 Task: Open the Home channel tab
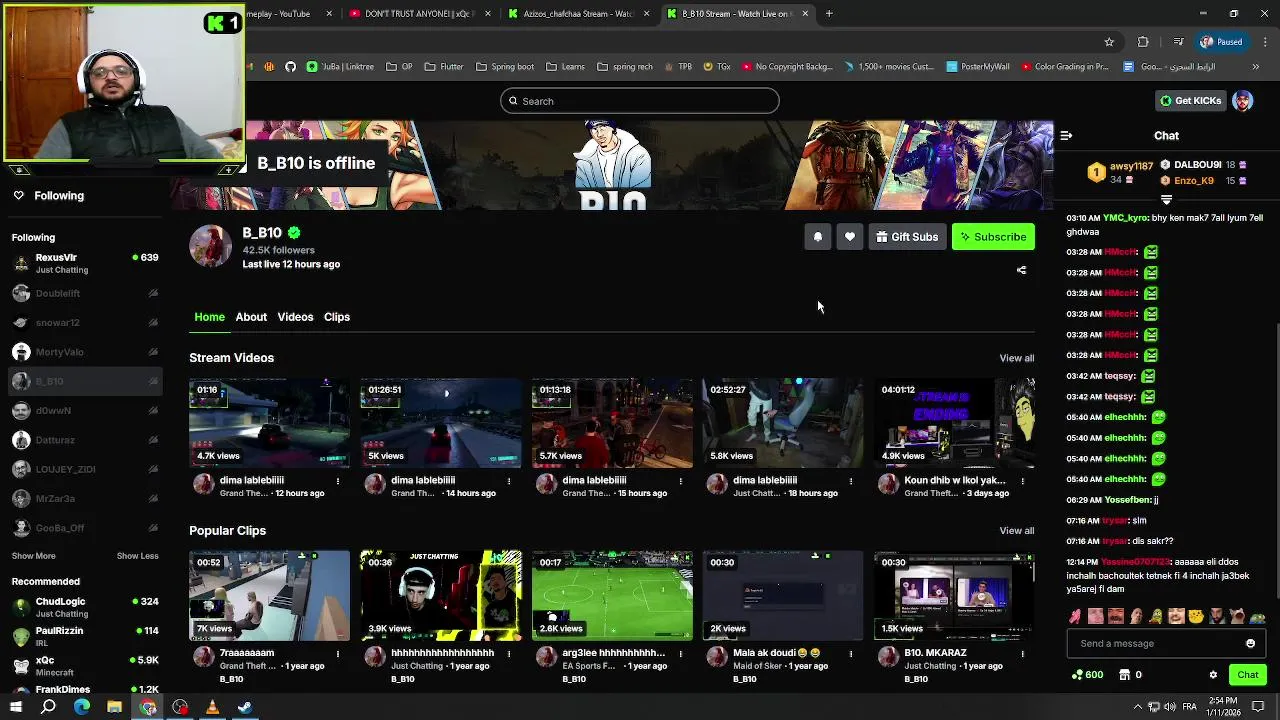(209, 317)
